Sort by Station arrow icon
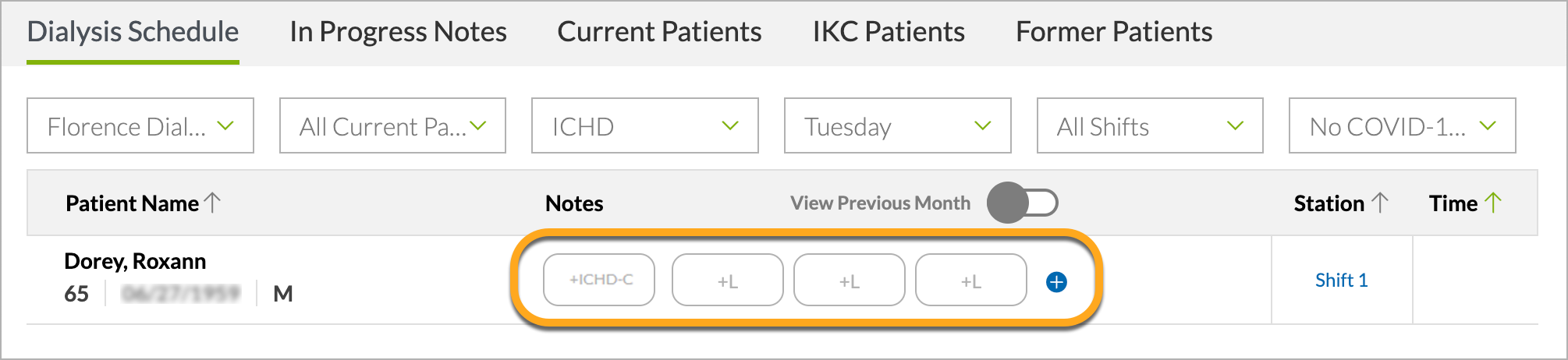 (x=1380, y=203)
